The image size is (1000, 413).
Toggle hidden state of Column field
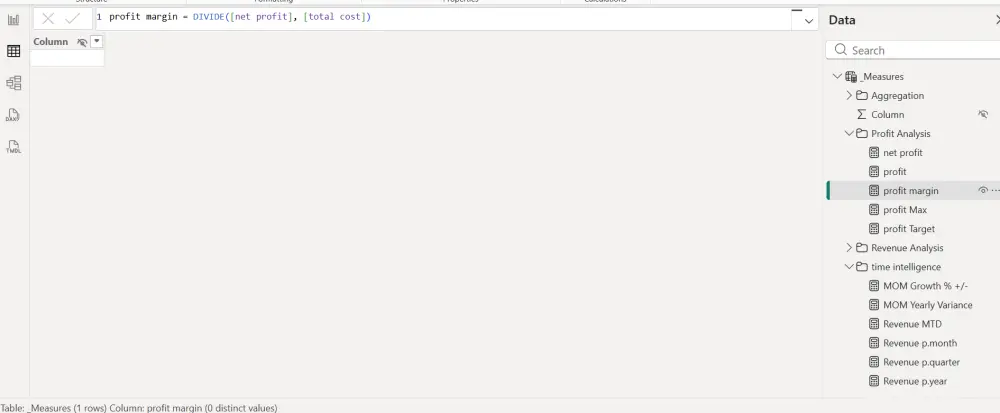983,114
